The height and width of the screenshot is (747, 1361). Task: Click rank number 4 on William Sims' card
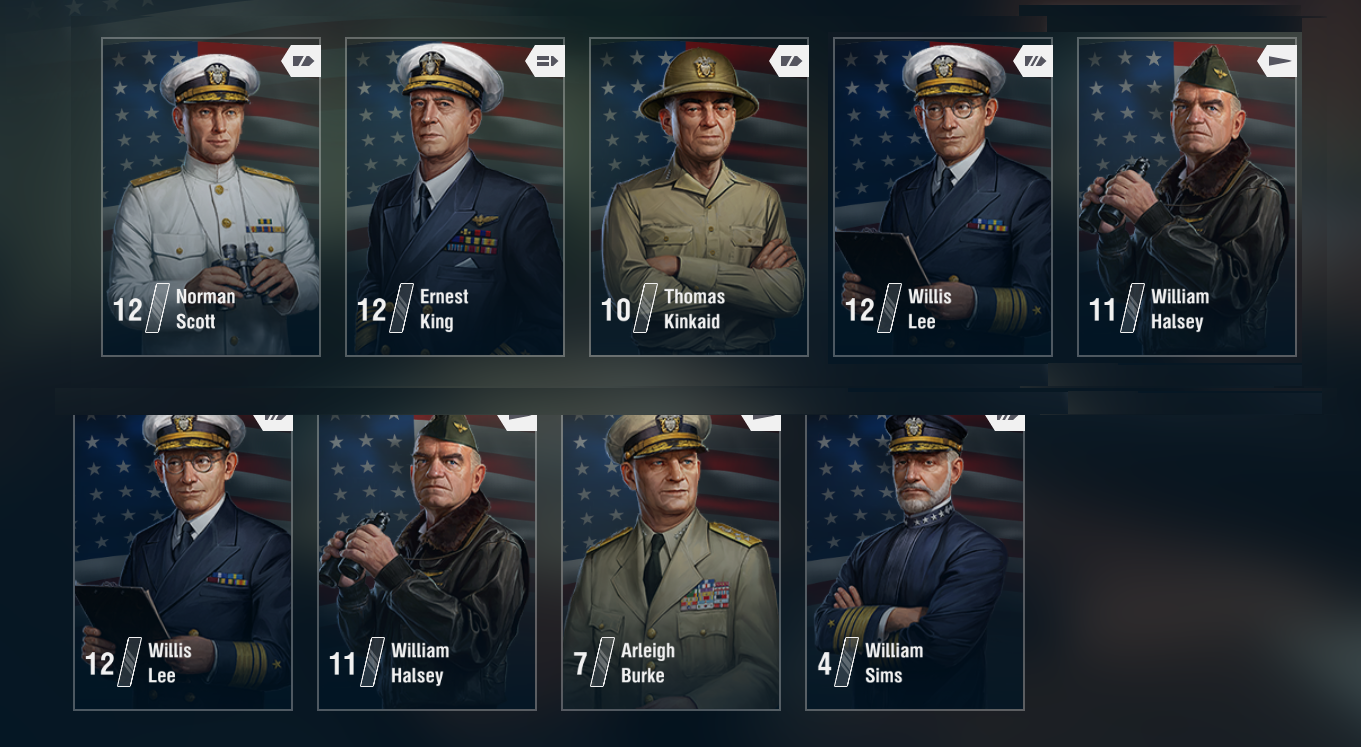(824, 664)
